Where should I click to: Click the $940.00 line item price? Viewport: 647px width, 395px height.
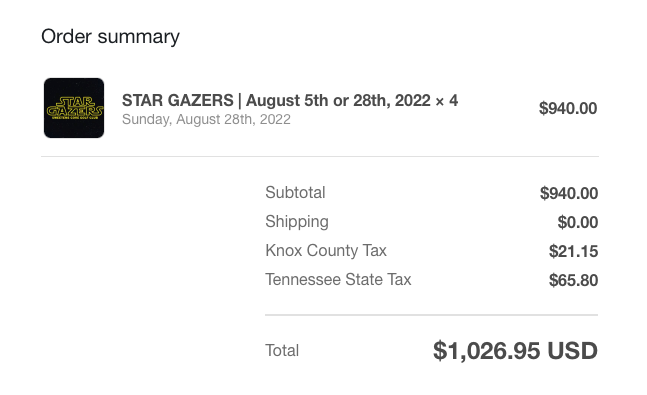tap(568, 109)
